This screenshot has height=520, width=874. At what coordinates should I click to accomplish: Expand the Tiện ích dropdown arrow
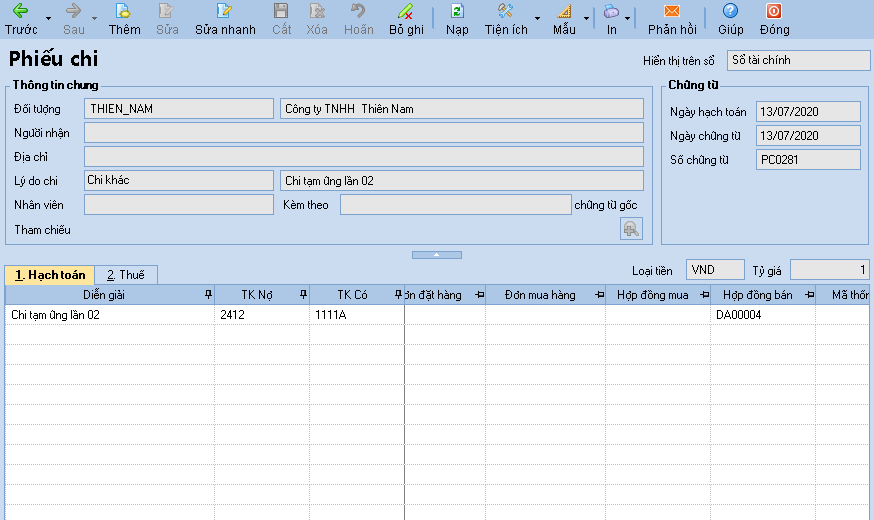(537, 18)
